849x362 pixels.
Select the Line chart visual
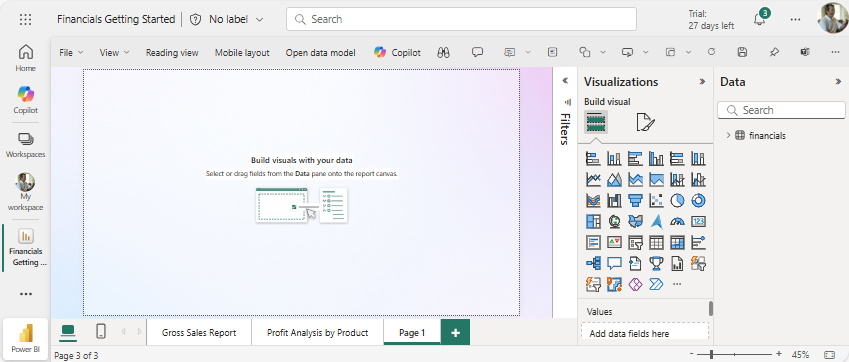(593, 180)
